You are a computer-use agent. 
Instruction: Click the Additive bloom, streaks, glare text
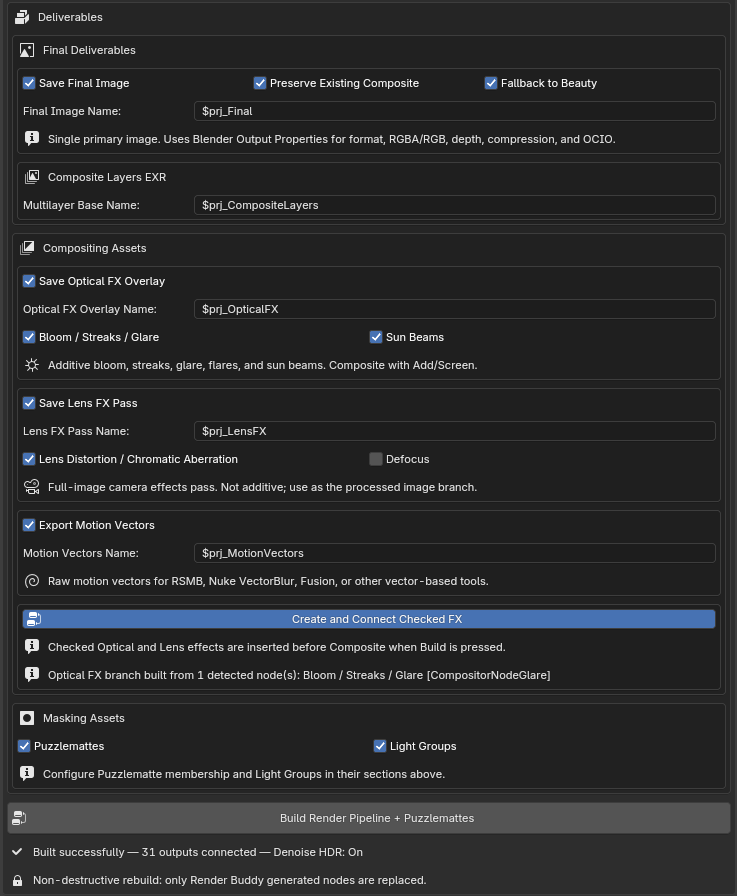click(262, 365)
